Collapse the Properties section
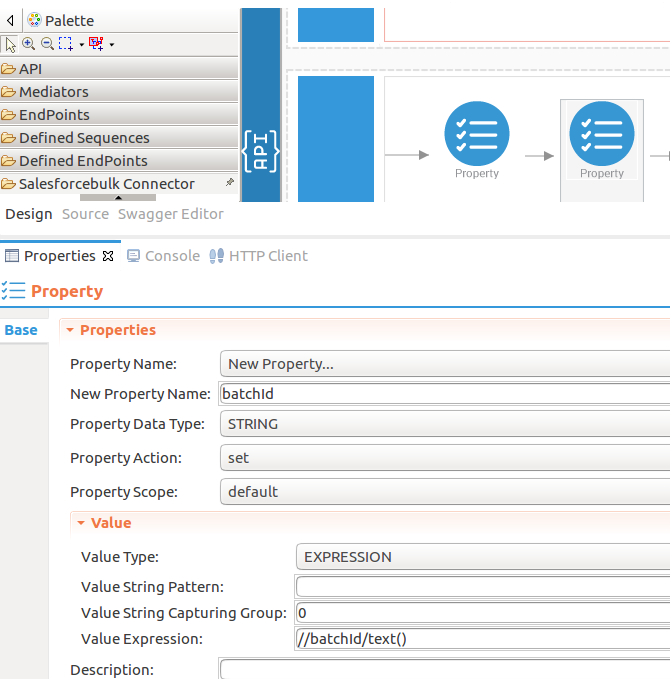Screen dimensions: 670x679 (x=70, y=330)
